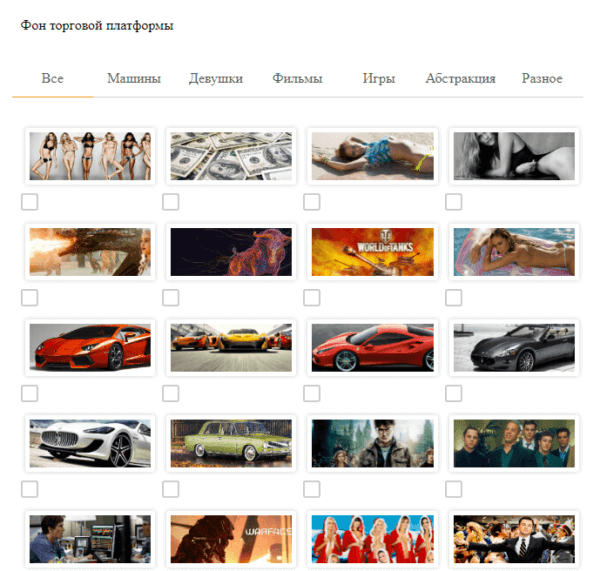Tick the checkbox under the dollar bills background
The image size is (600, 571).
171,202
